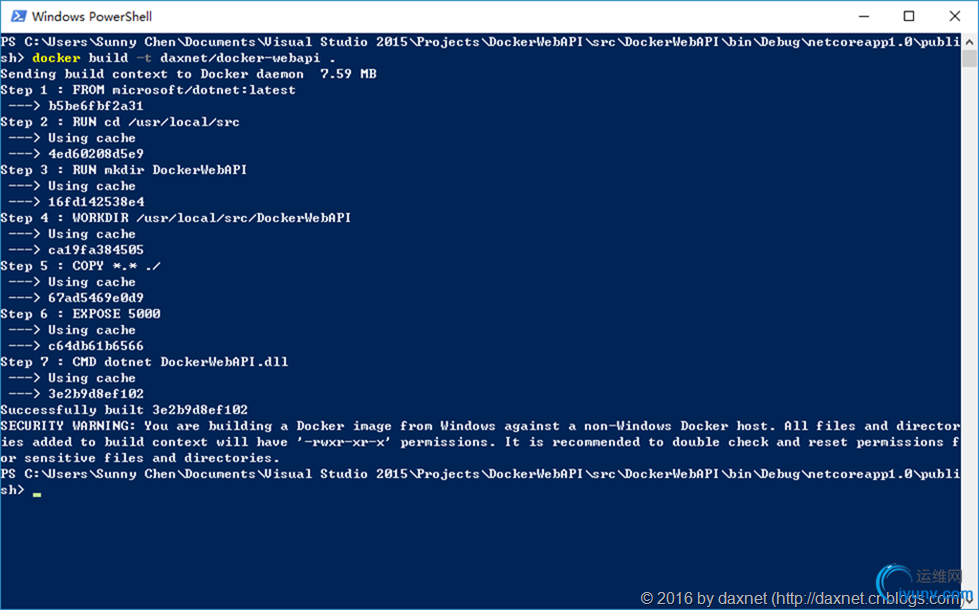Click the Step 1 FROM microsoft/dotnet:latest line
Image resolution: width=979 pixels, height=610 pixels.
click(148, 90)
